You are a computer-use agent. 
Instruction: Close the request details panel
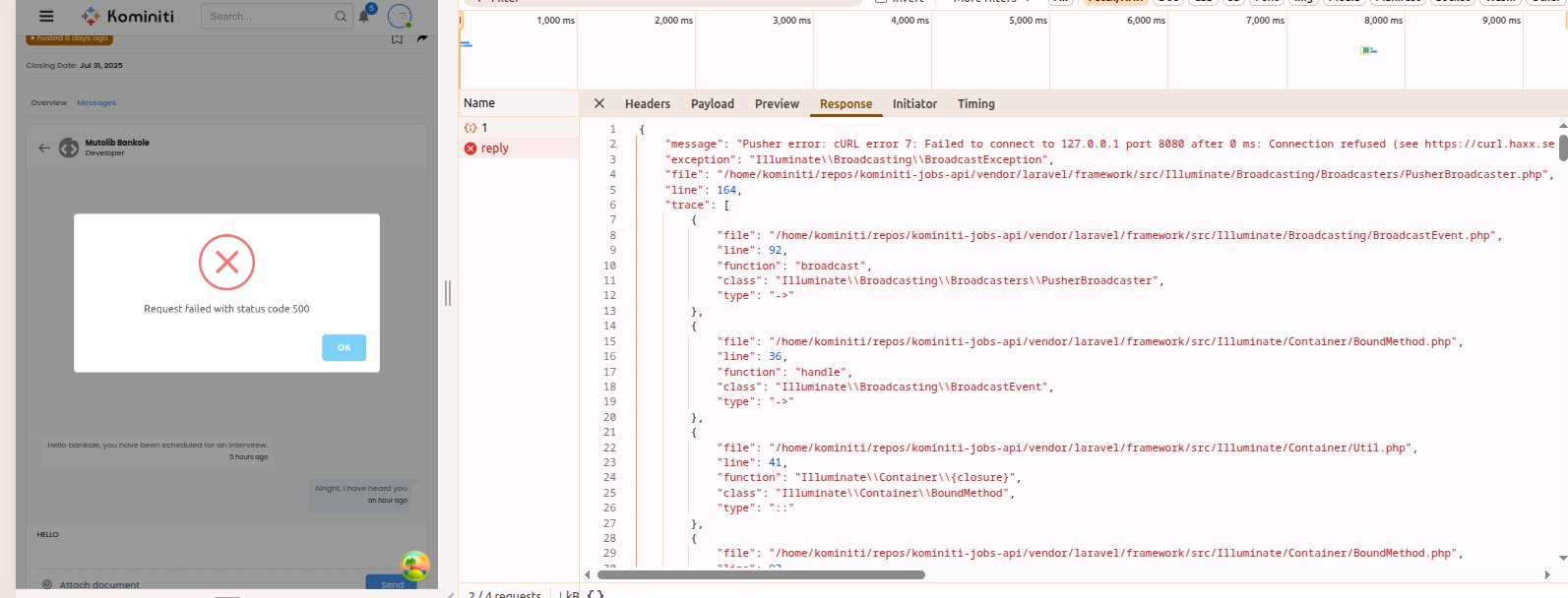coord(599,103)
